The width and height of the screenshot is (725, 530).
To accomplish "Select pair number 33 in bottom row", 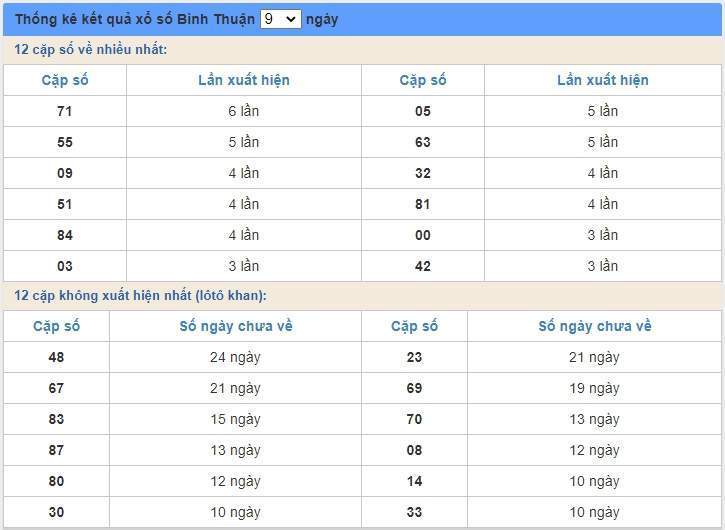I will point(414,512).
